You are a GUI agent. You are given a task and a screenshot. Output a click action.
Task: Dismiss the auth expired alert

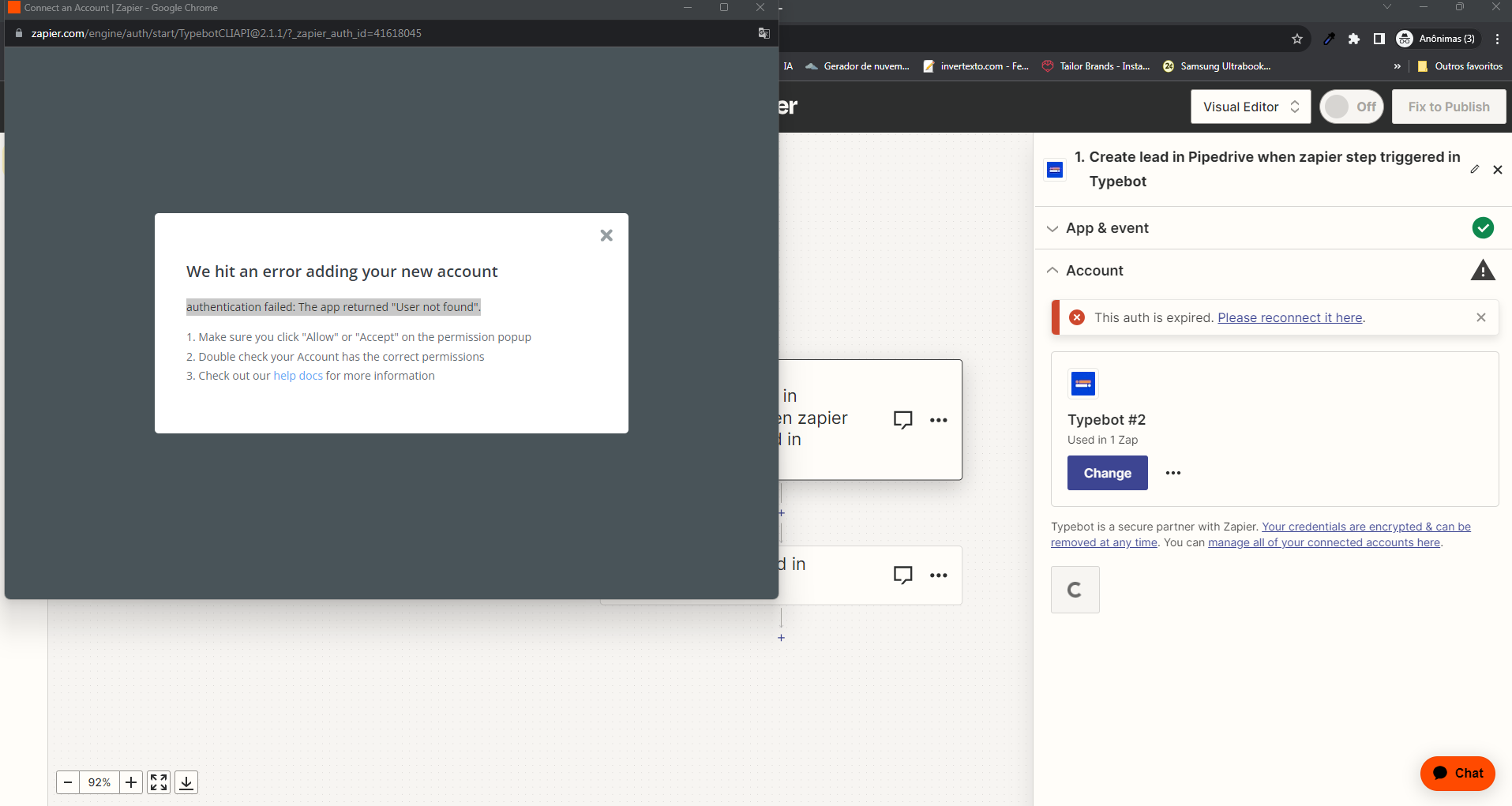point(1481,317)
